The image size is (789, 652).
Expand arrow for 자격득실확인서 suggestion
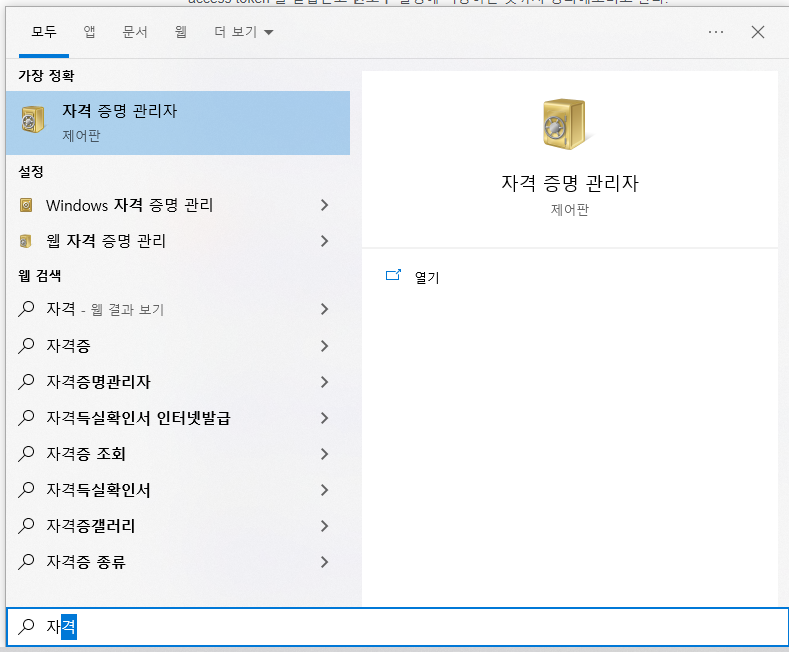[325, 491]
